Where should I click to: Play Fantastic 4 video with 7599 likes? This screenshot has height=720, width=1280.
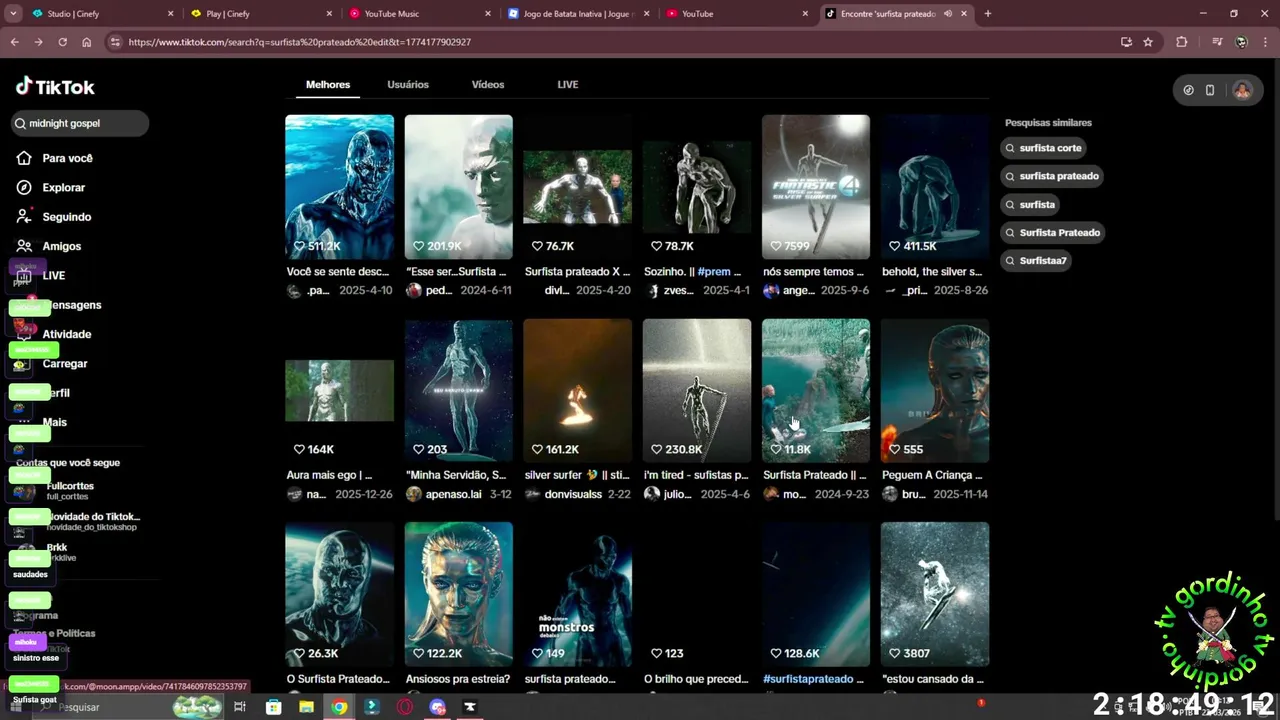[x=816, y=187]
